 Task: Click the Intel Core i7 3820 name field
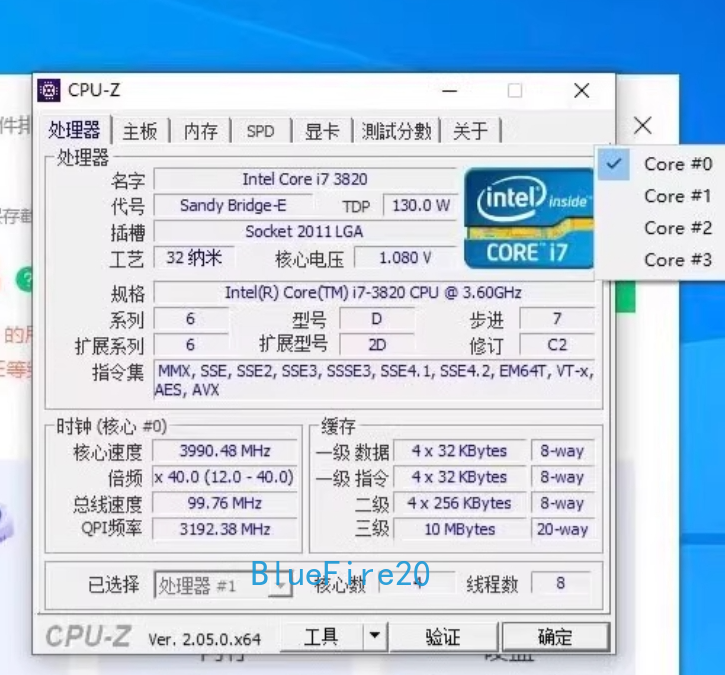coord(305,179)
